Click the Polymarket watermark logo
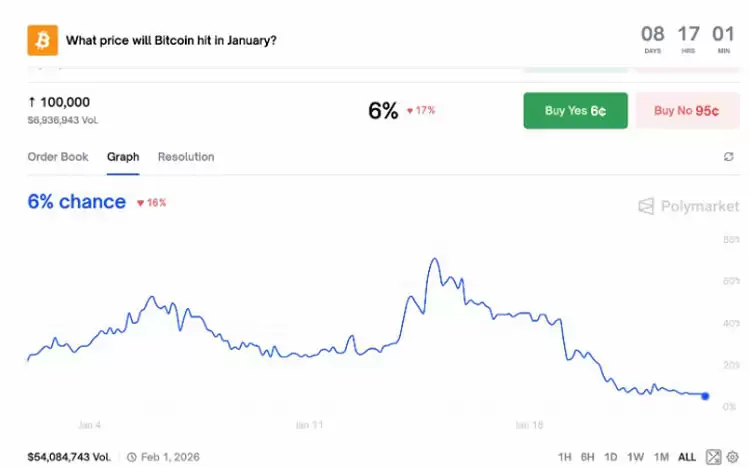Image resolution: width=750 pixels, height=467 pixels. pos(687,206)
